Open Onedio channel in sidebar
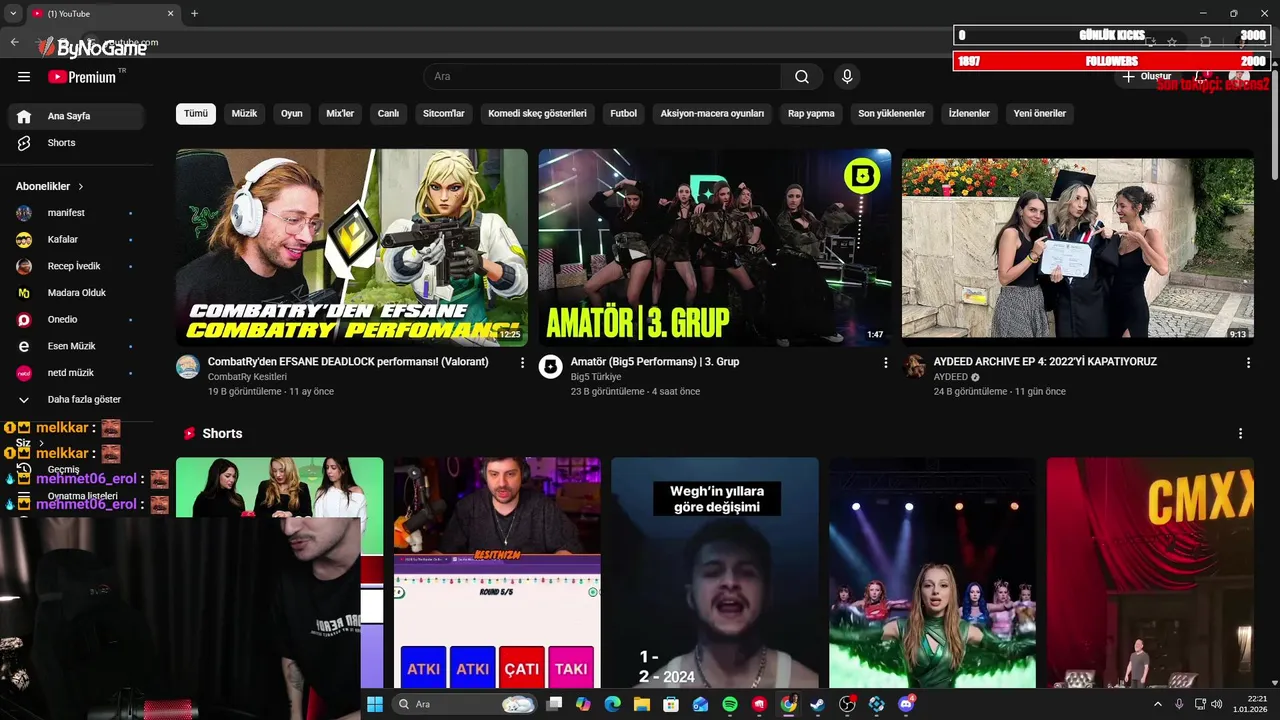The height and width of the screenshot is (720, 1280). [75, 320]
